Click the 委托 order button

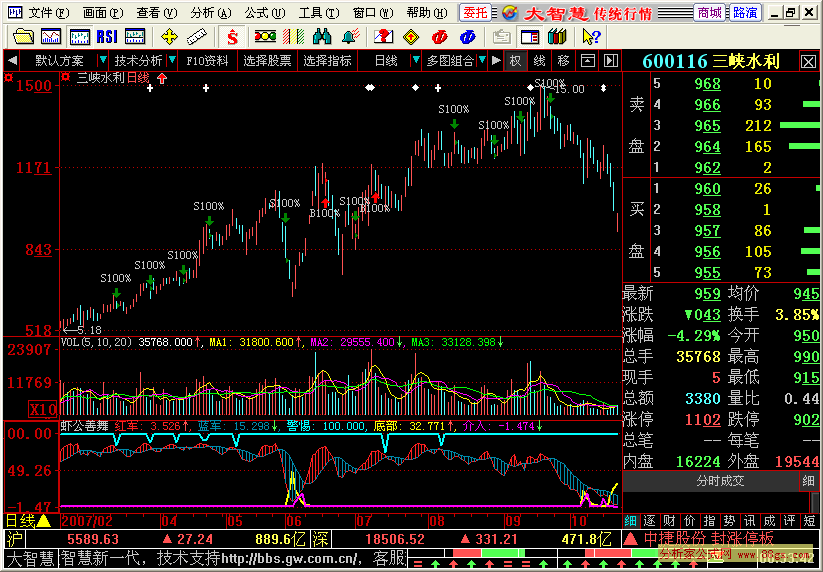(x=475, y=13)
